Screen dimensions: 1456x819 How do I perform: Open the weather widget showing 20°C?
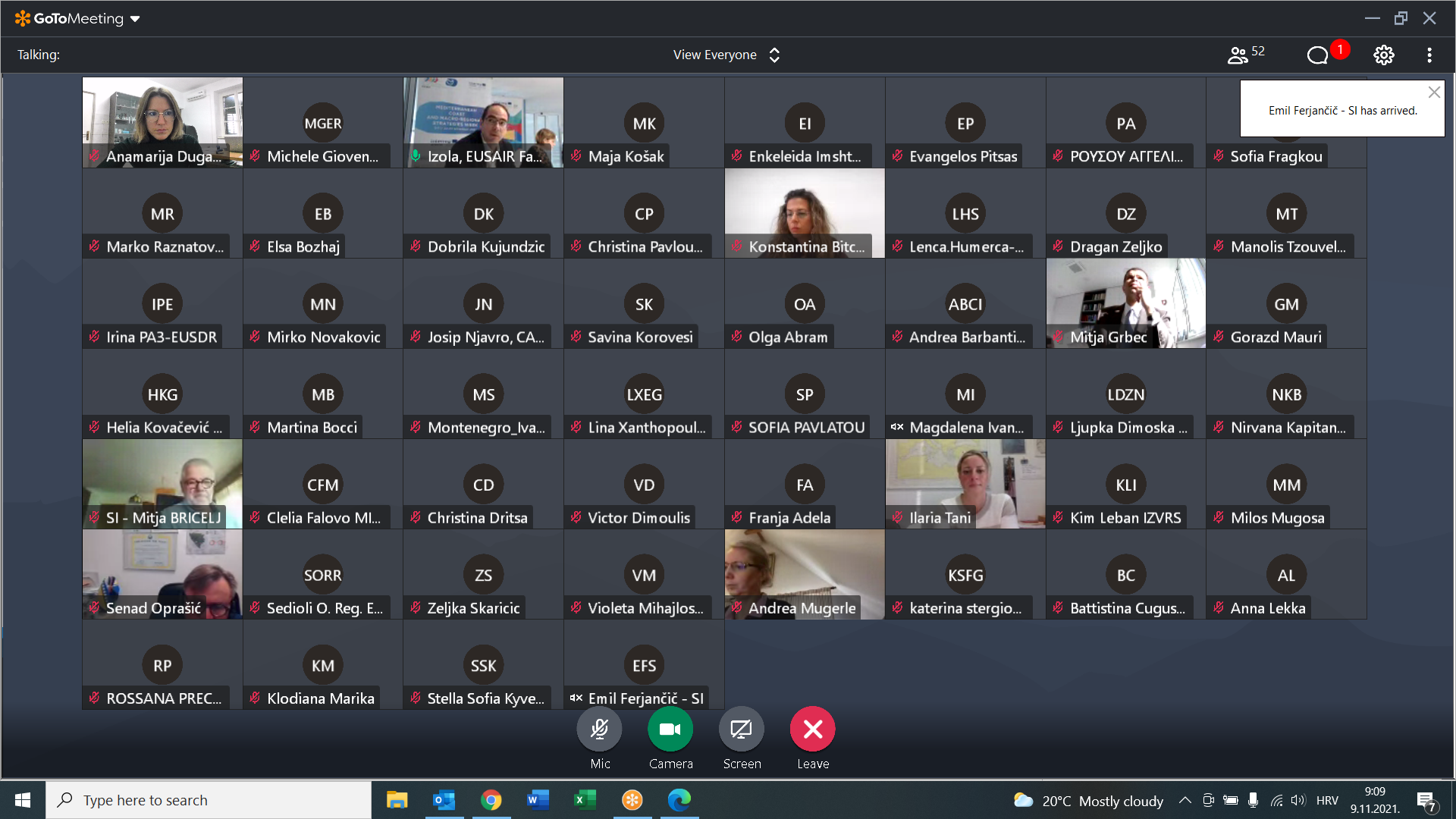click(x=1088, y=800)
